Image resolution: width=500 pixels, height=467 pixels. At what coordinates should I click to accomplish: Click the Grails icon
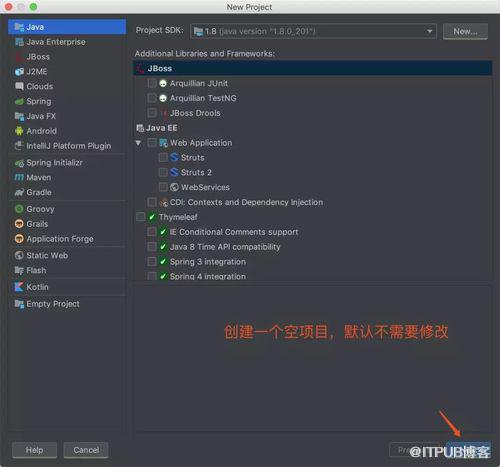tap(19, 224)
